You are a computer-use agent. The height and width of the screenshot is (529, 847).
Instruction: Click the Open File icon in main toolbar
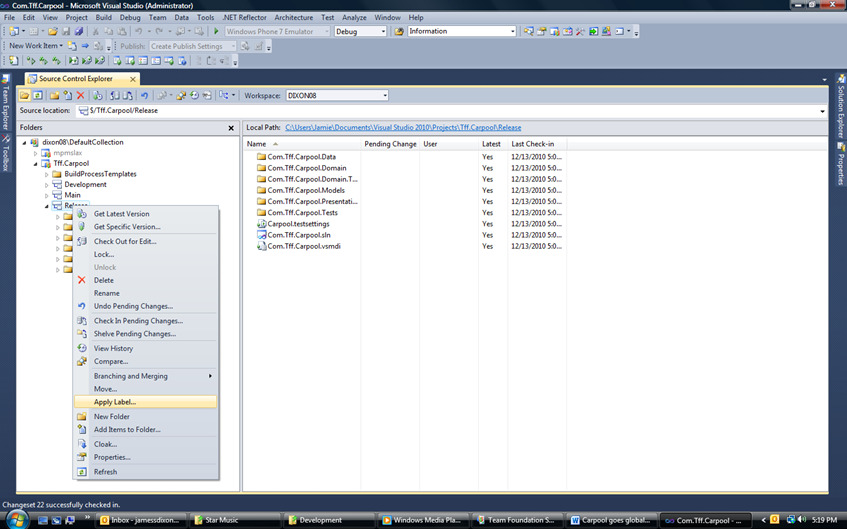53,31
